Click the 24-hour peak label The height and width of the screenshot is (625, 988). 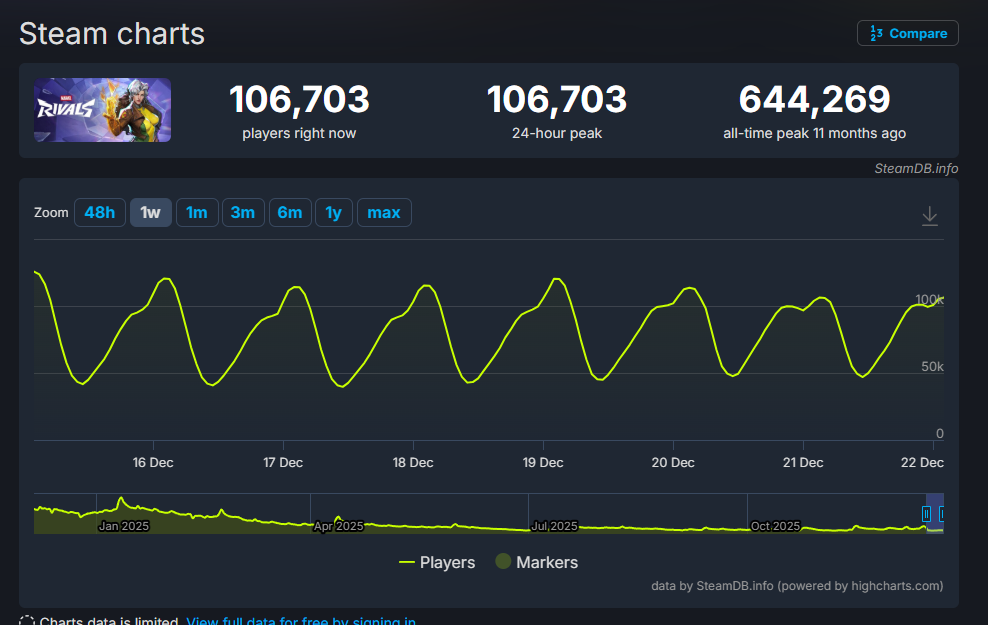[x=557, y=134]
